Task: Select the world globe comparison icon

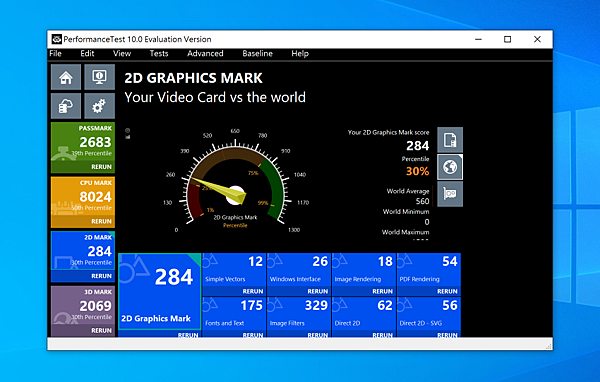Action: (x=450, y=167)
